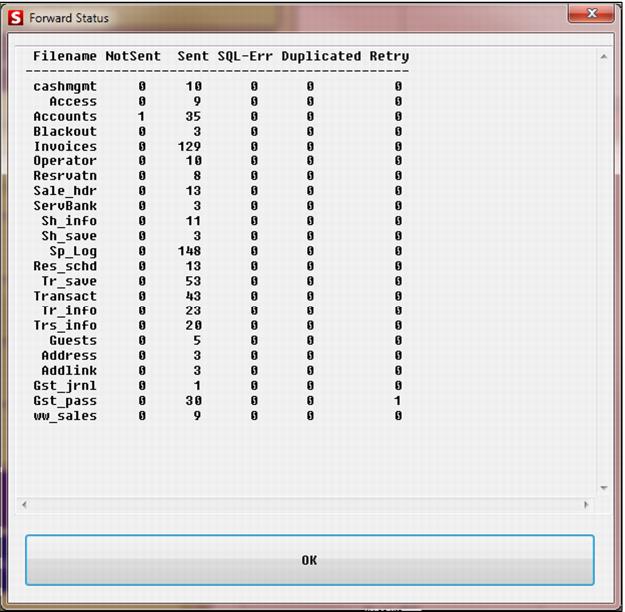625x612 pixels.
Task: Click the Forward Status title text
Action: pos(69,18)
